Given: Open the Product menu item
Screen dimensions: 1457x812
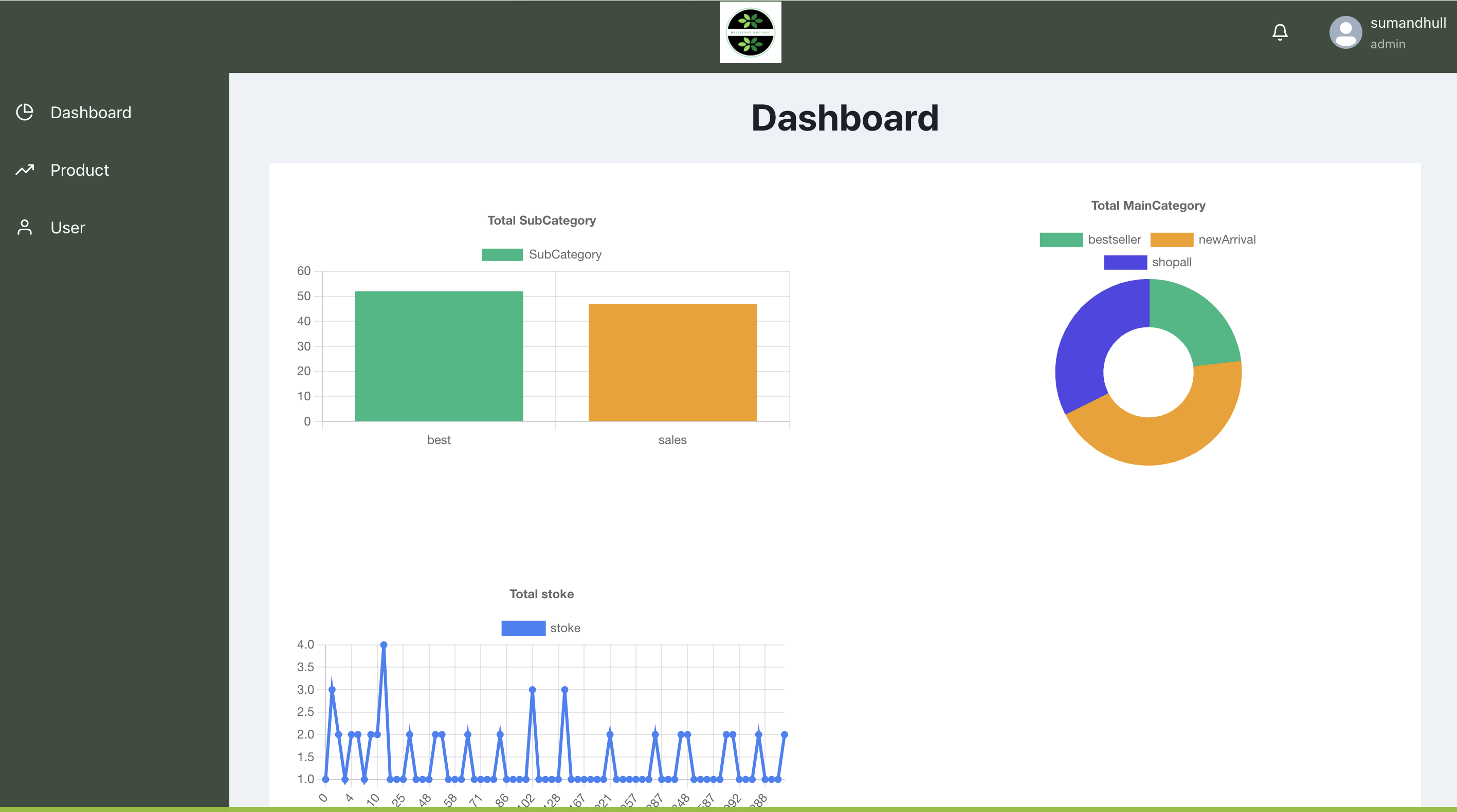Looking at the screenshot, I should pyautogui.click(x=80, y=170).
